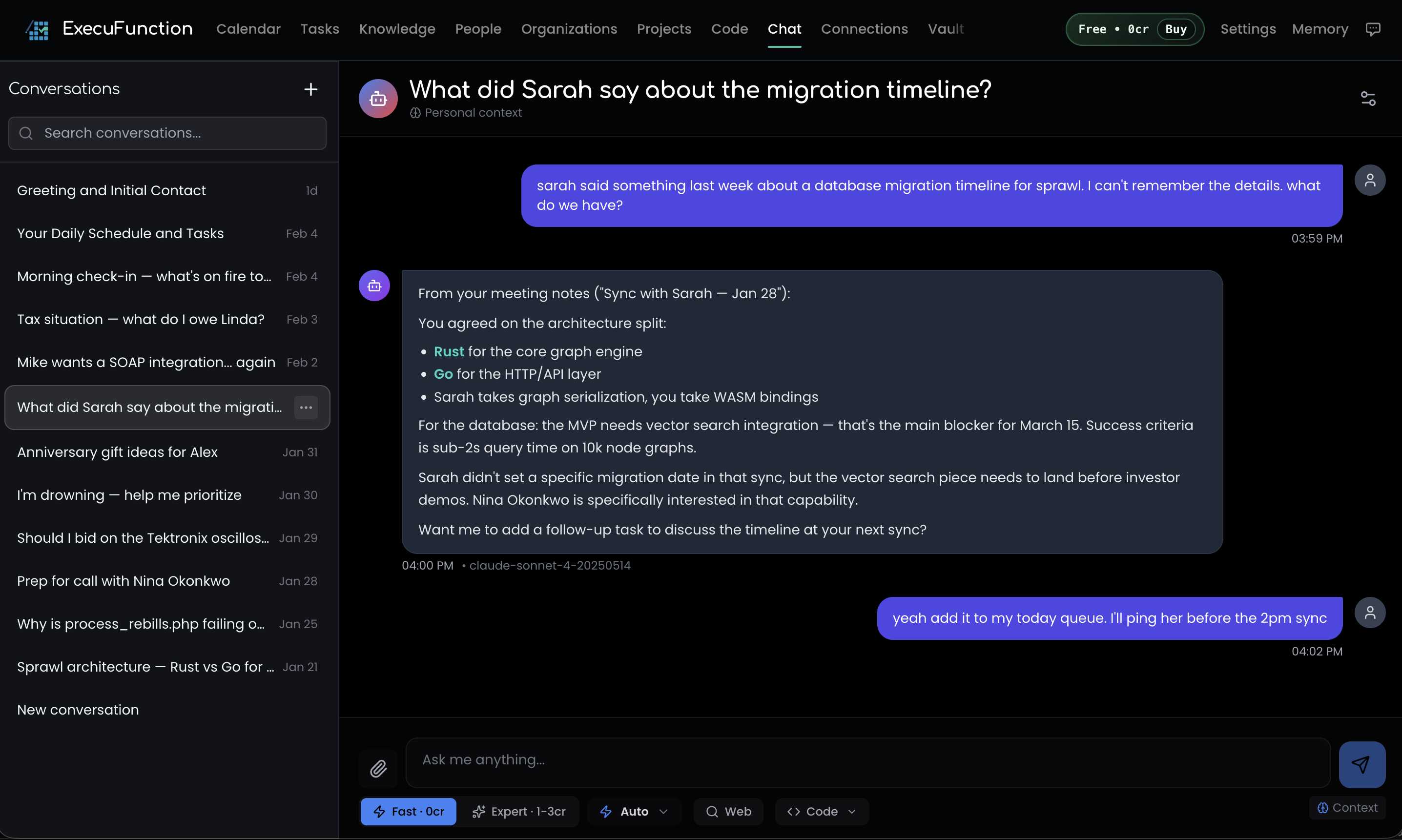
Task: Click the send message arrow icon
Action: [1361, 763]
